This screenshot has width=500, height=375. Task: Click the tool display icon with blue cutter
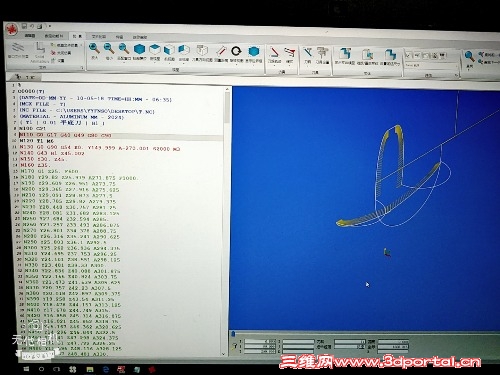tap(307, 53)
